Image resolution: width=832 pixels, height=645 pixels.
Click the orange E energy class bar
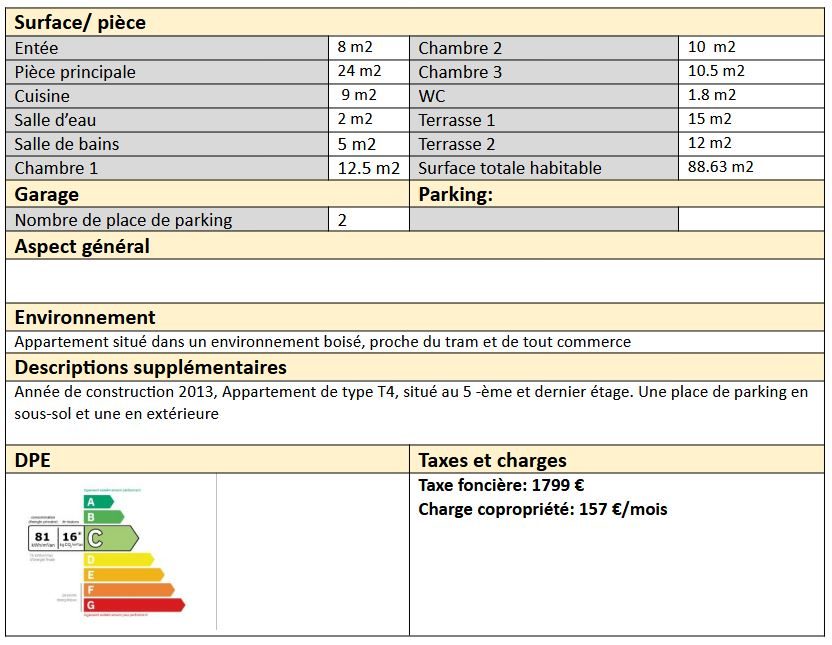point(124,574)
